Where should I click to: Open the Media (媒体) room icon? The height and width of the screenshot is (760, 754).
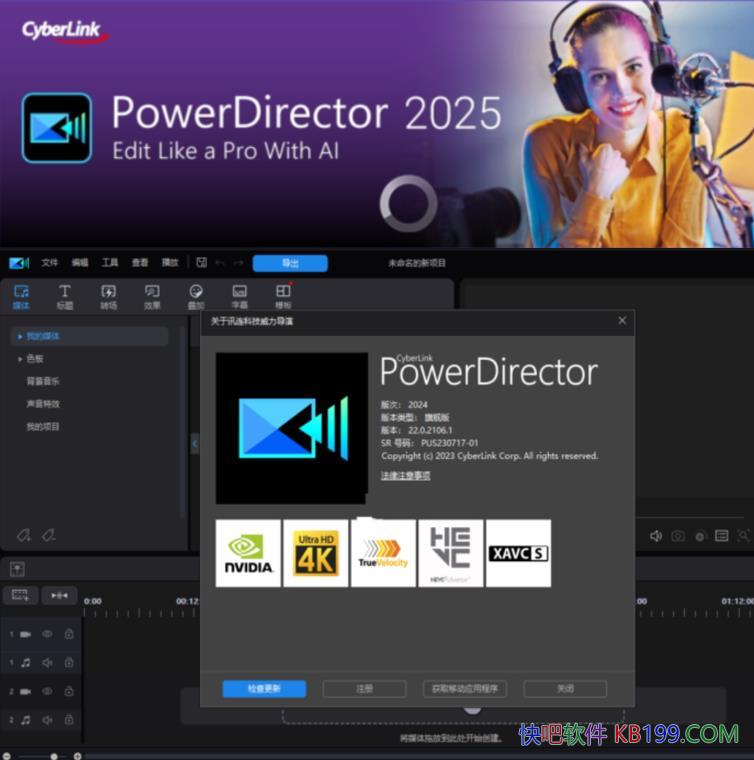pos(21,295)
